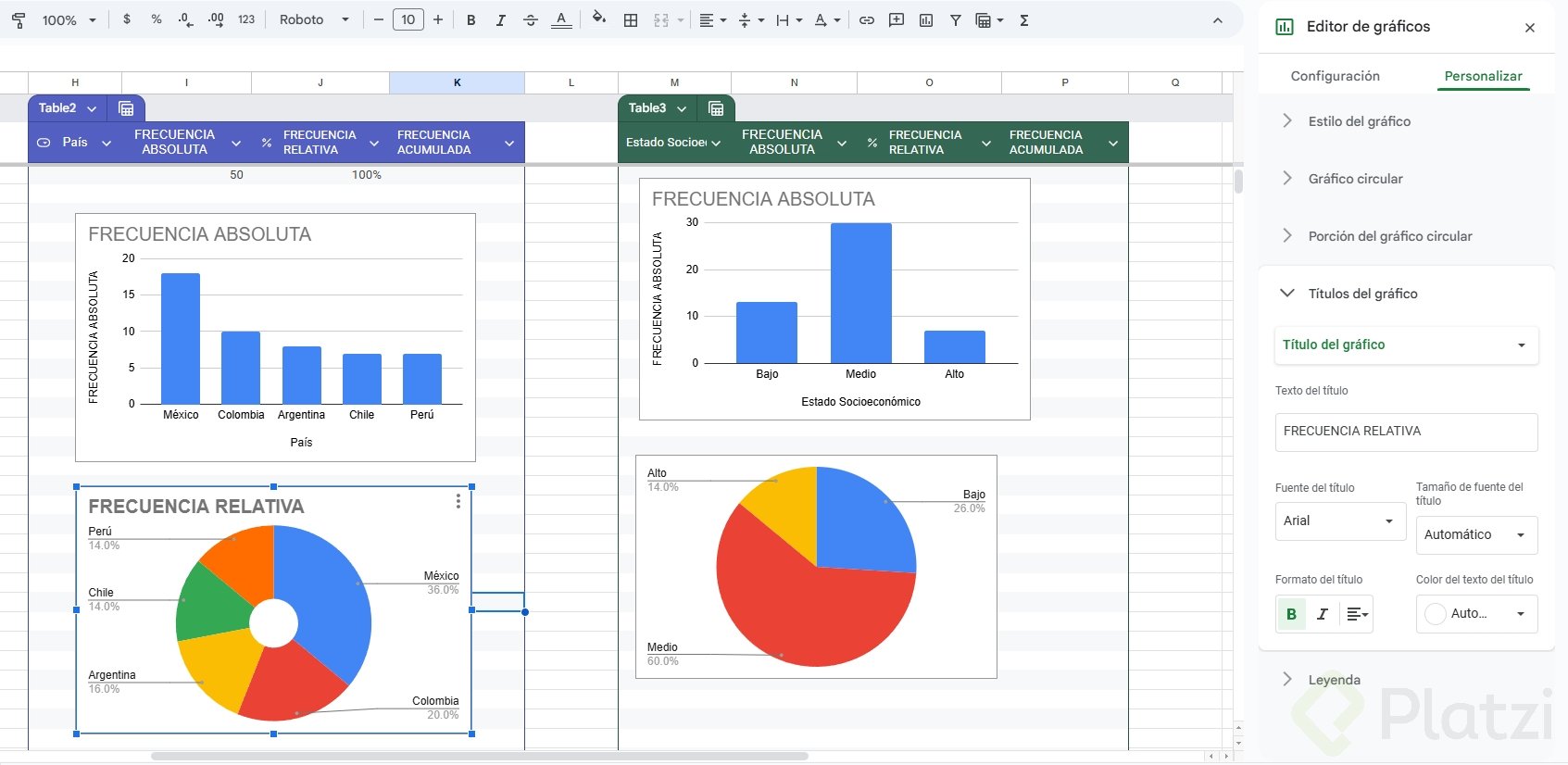1568x765 pixels.
Task: Decrease decimal places
Action: tap(186, 19)
